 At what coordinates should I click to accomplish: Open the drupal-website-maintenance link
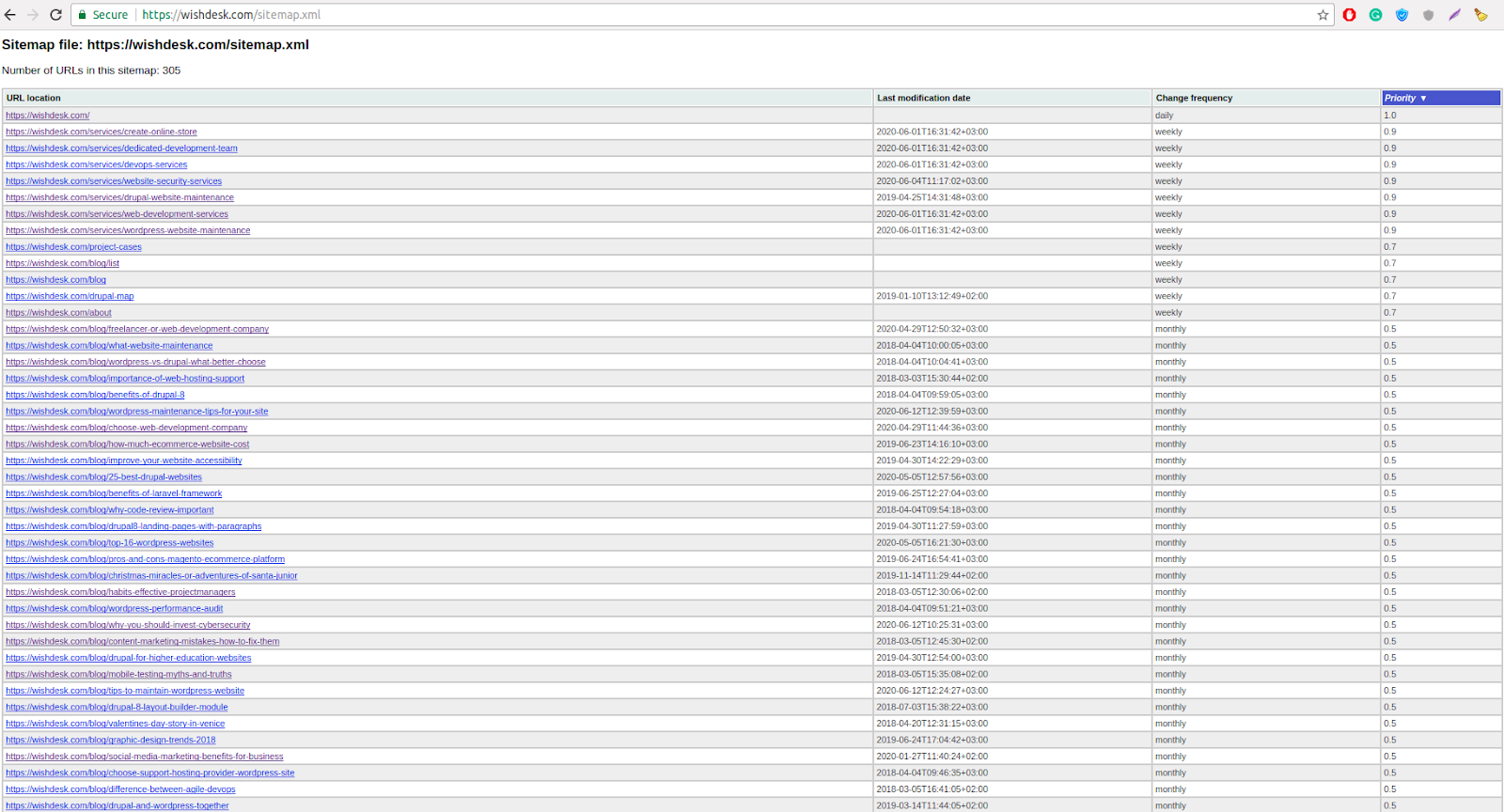tap(119, 197)
